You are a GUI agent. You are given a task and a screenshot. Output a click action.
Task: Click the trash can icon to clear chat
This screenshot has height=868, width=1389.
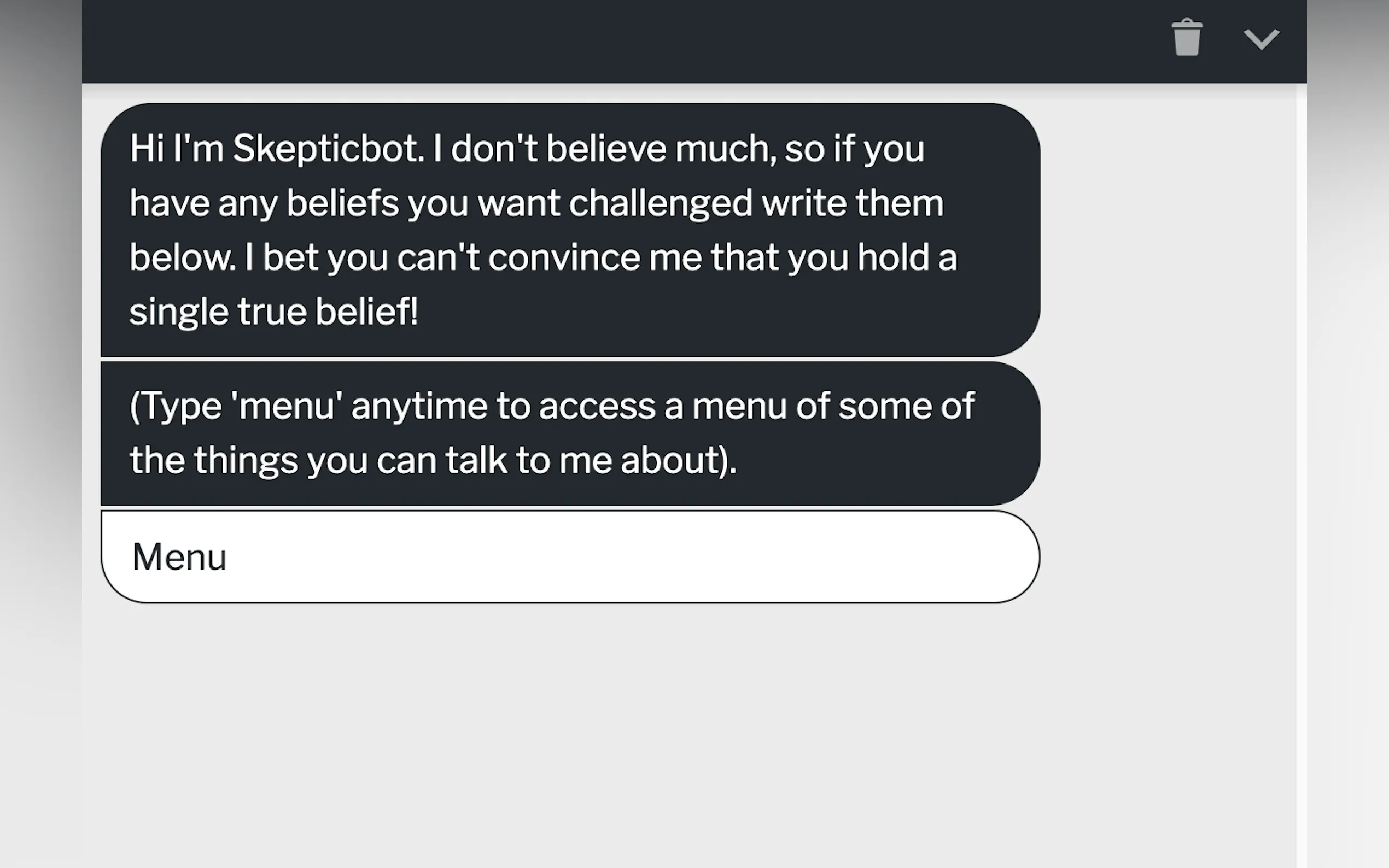[1186, 38]
